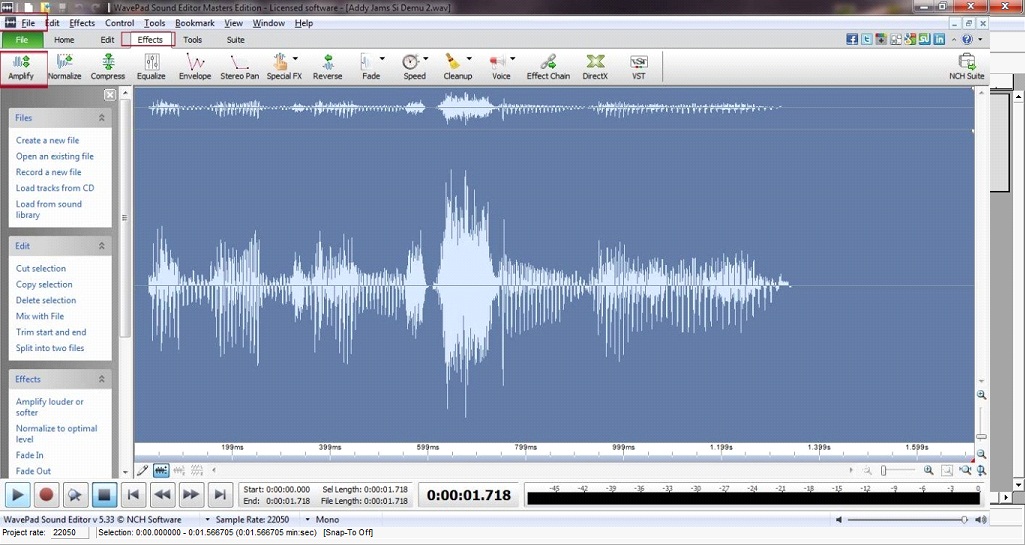Switch to the Home ribbon tab
The height and width of the screenshot is (545, 1025).
(x=64, y=39)
